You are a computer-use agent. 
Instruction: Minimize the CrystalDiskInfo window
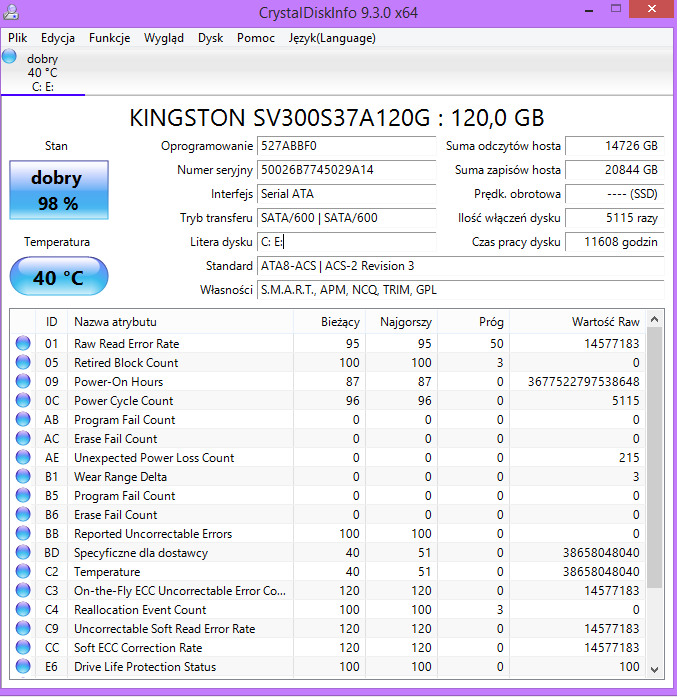(x=589, y=10)
